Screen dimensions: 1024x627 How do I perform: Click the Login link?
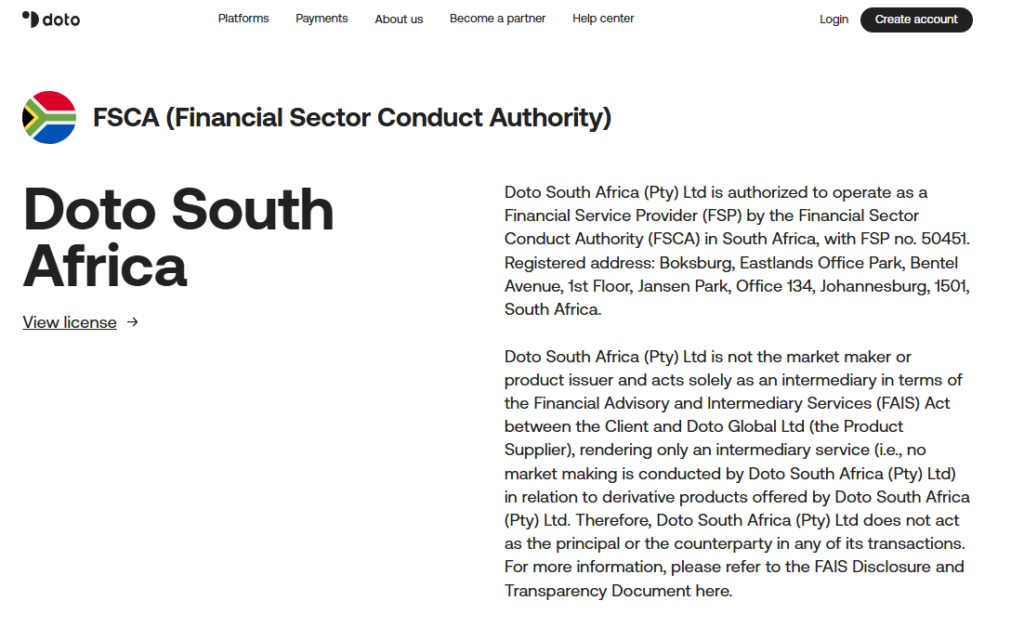coord(834,19)
